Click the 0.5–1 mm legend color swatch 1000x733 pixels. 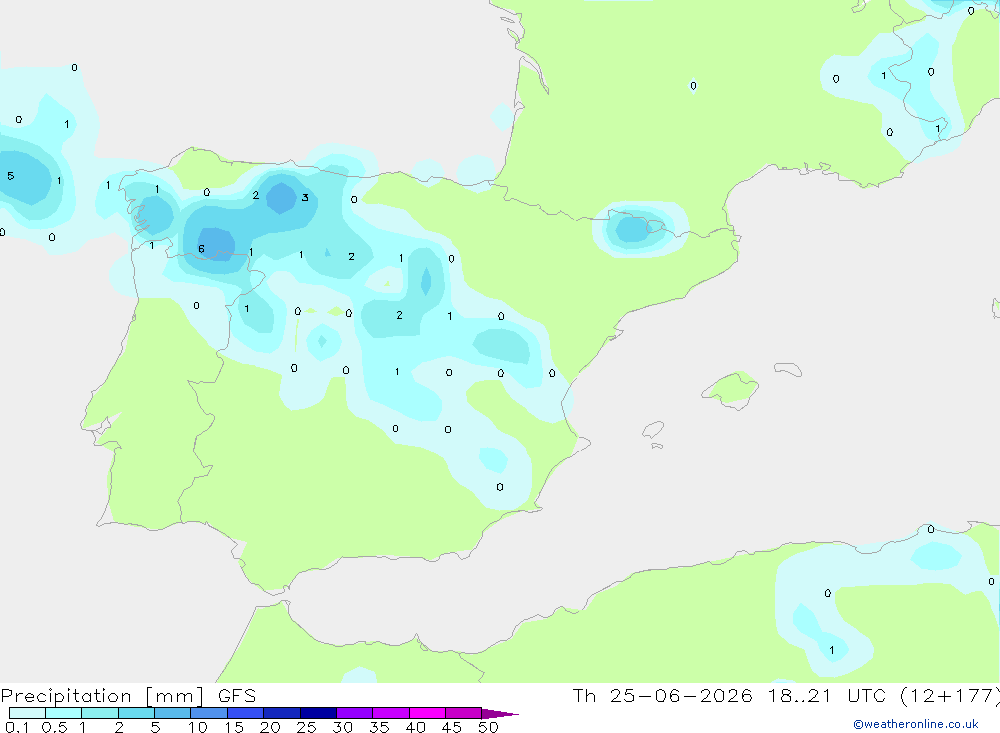(63, 713)
